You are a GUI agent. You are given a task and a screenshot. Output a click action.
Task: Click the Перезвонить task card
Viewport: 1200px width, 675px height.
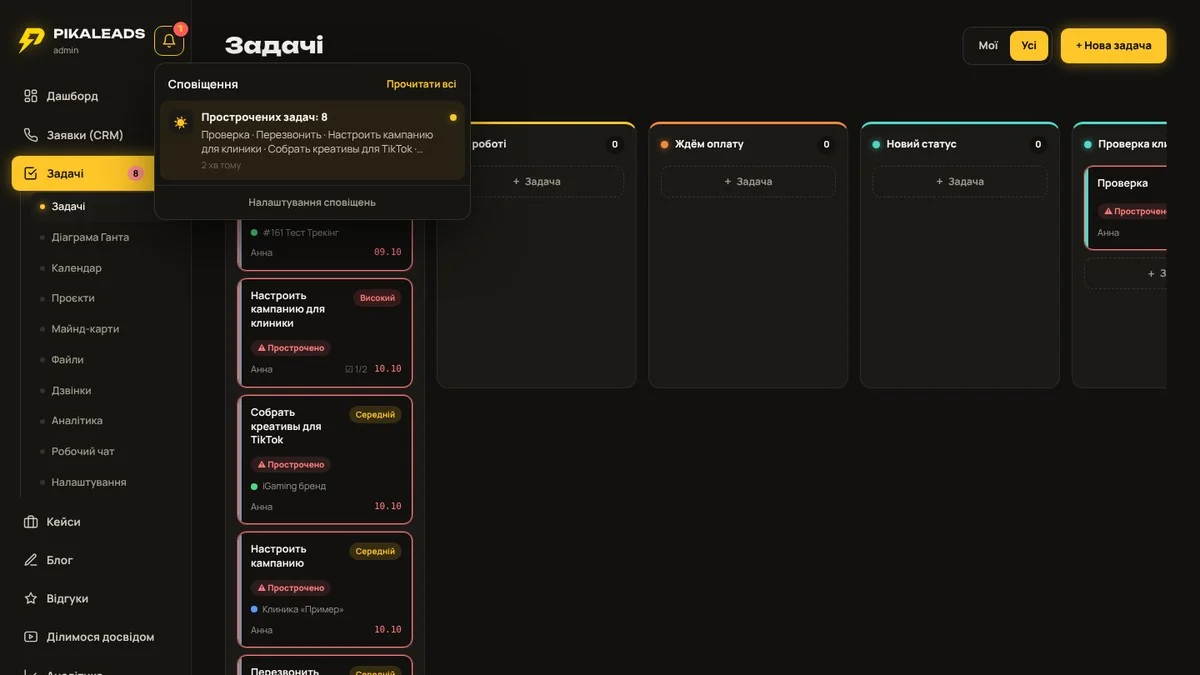[x=325, y=665]
